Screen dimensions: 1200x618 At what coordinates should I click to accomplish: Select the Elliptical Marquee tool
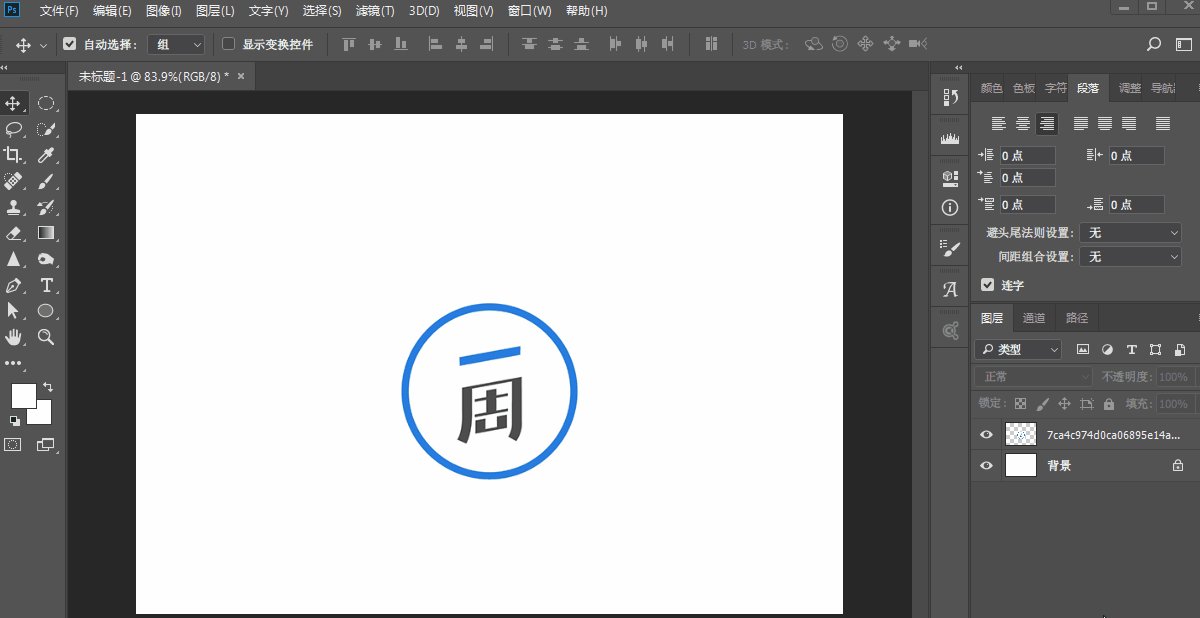coord(46,103)
